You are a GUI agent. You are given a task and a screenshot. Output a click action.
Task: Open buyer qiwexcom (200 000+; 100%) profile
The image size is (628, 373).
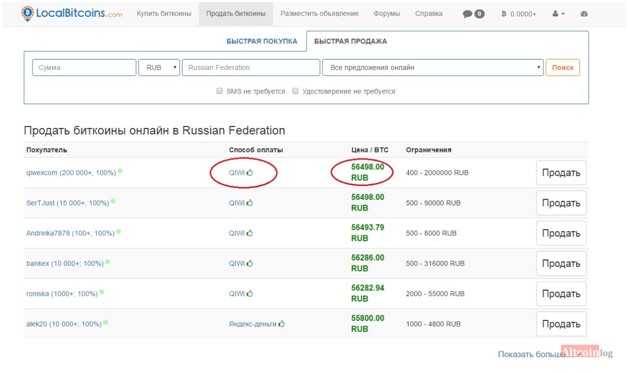(x=71, y=173)
